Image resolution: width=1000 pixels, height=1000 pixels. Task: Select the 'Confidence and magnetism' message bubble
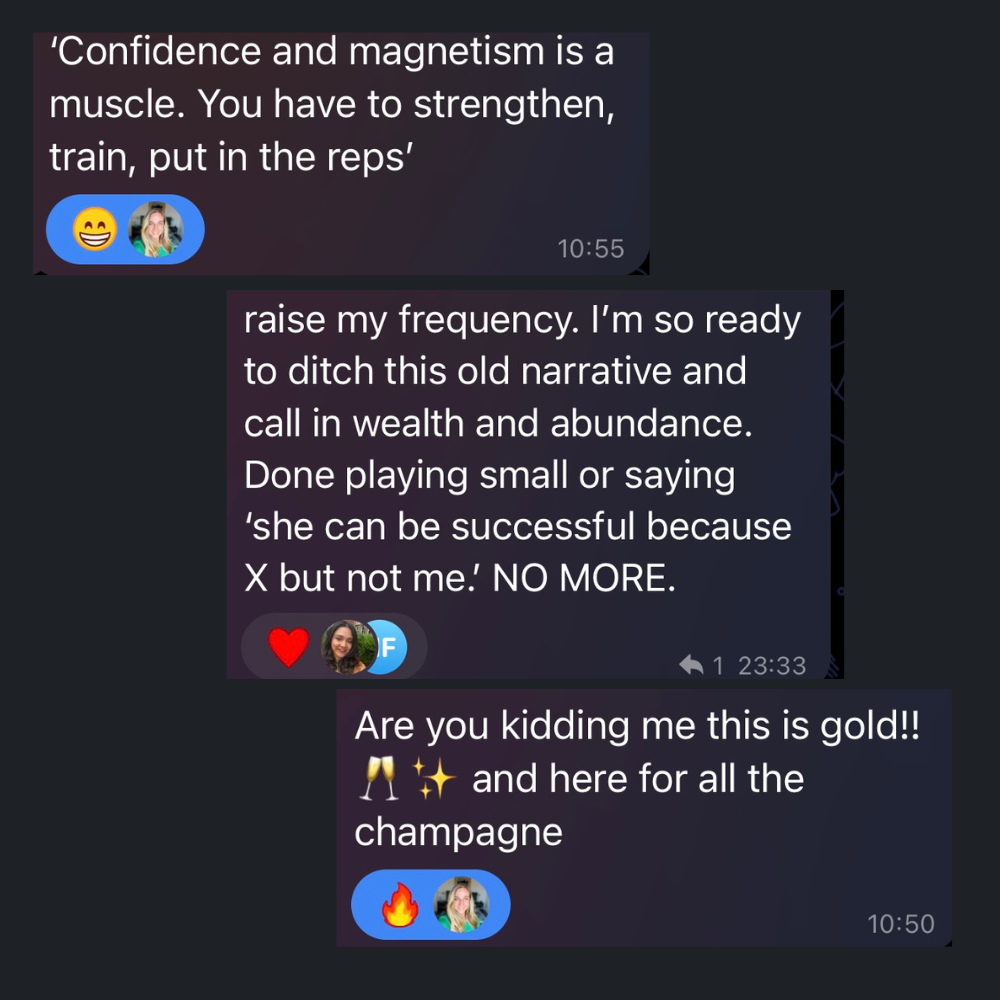tap(341, 153)
